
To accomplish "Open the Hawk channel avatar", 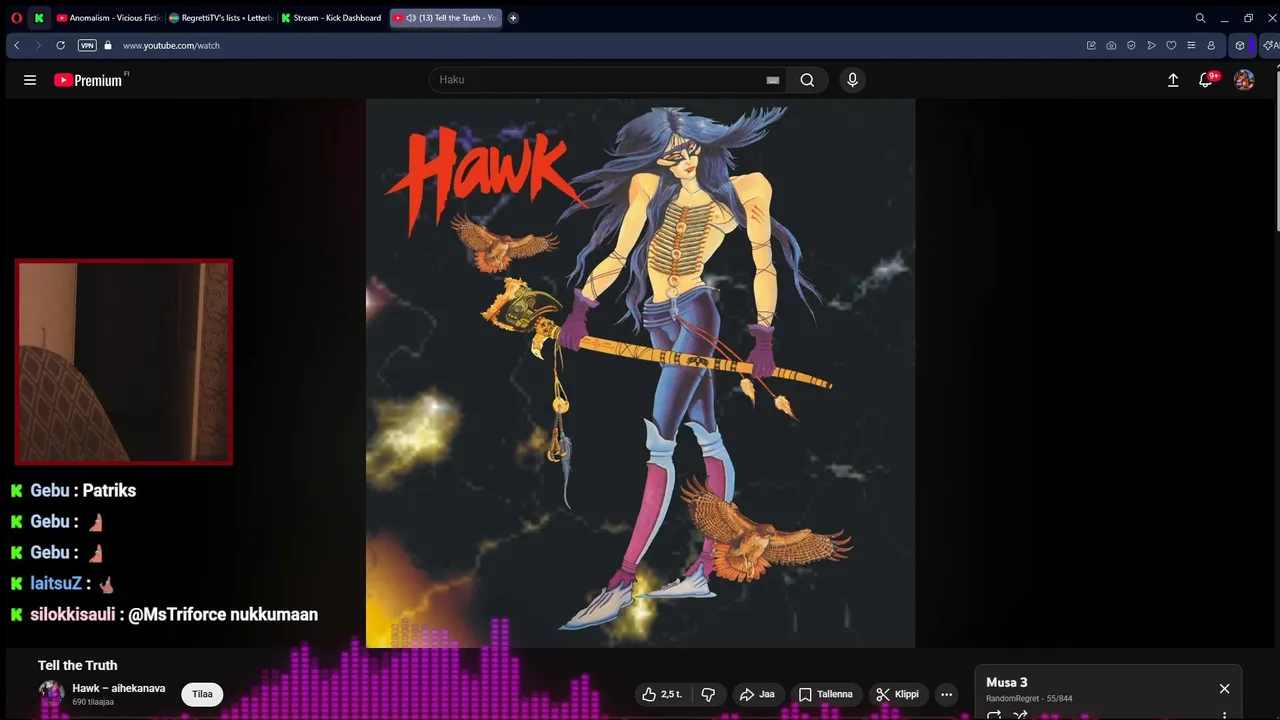I will point(51,693).
